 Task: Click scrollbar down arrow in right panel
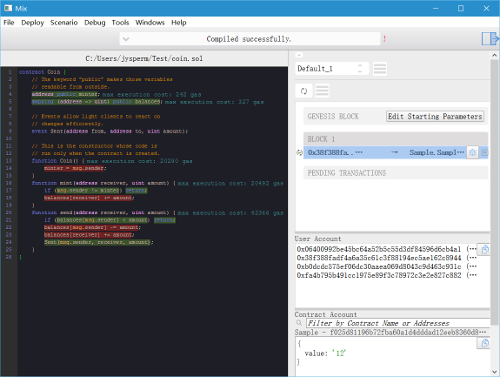pyautogui.click(x=494, y=372)
